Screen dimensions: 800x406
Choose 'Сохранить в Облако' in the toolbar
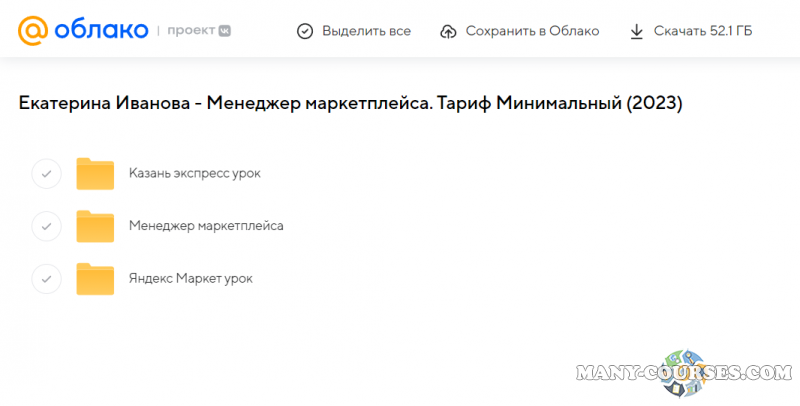(x=532, y=31)
